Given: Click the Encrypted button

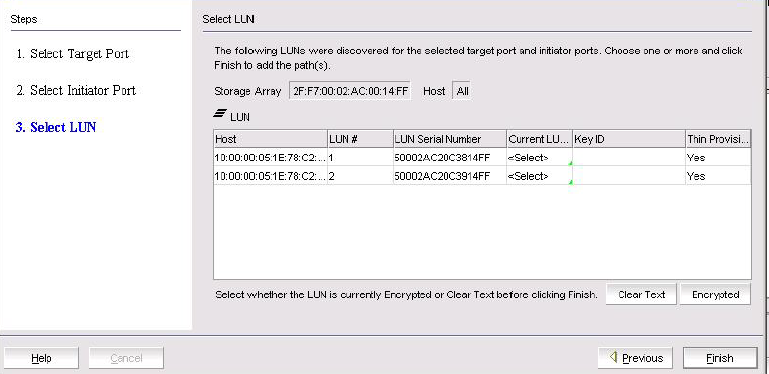Looking at the screenshot, I should pos(715,295).
